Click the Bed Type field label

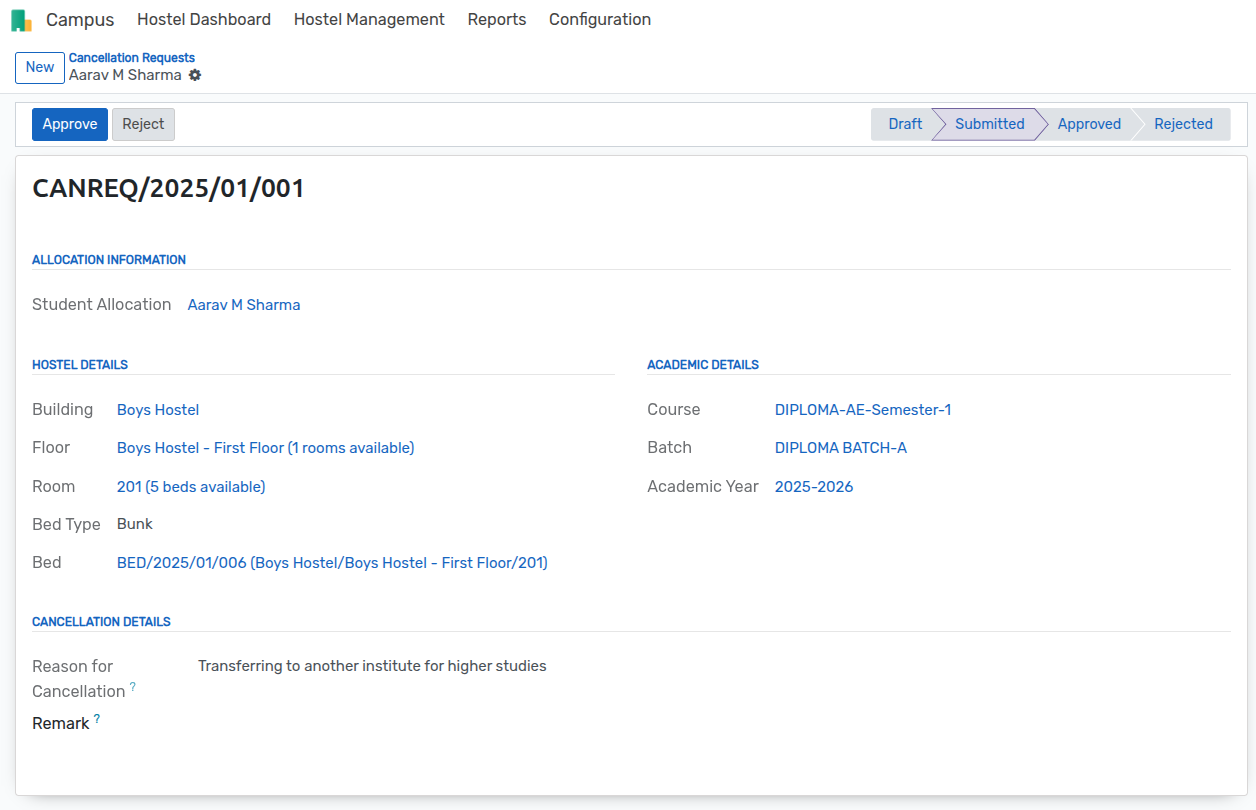(66, 525)
